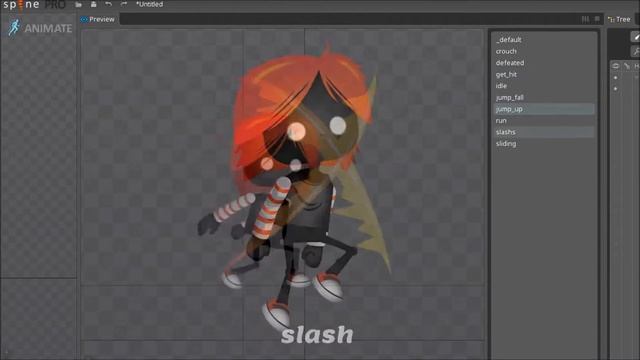Screen dimensions: 640x360
Task: Click the undo arrow icon
Action: (109, 4)
